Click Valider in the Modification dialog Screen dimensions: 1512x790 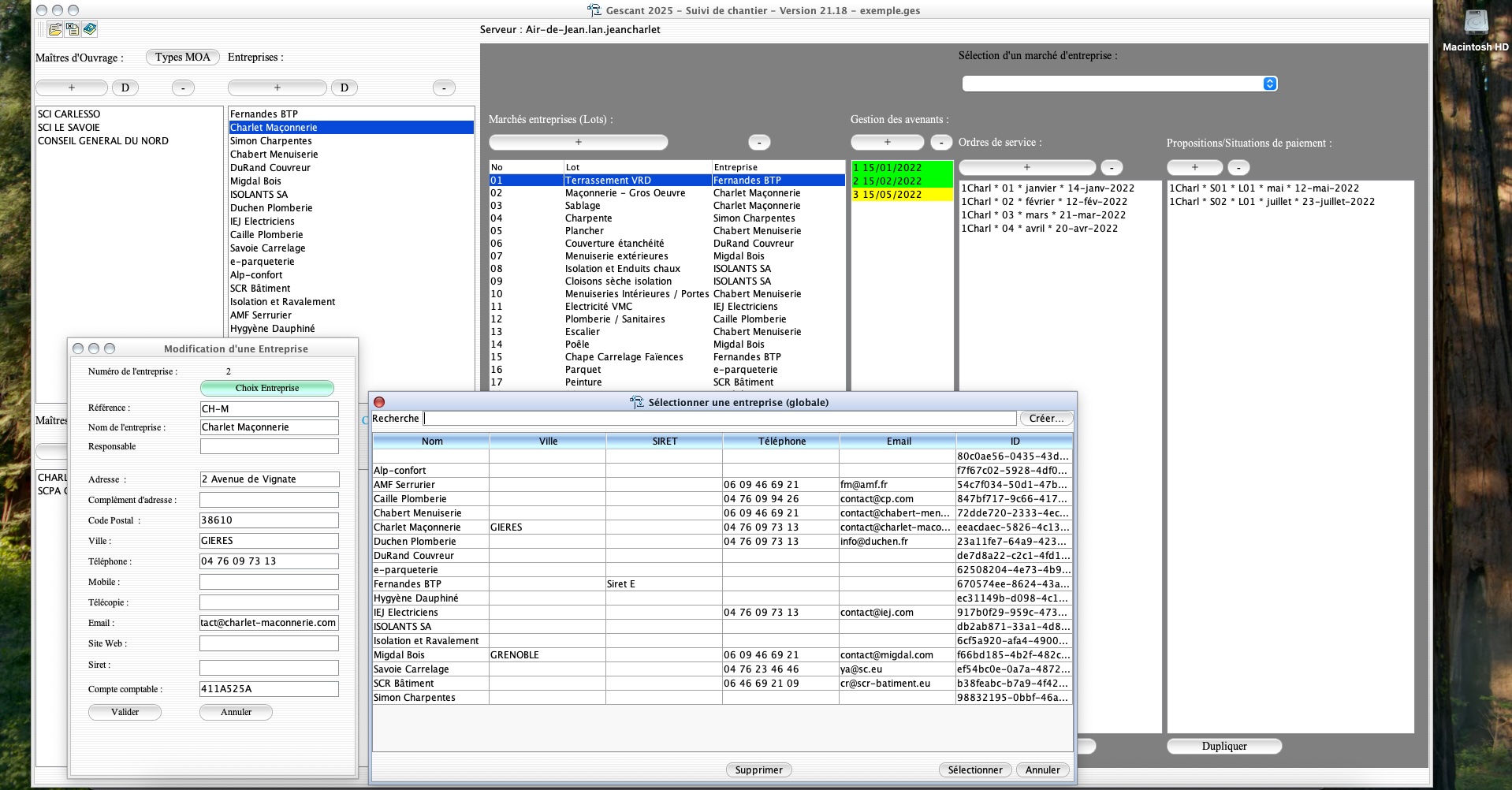[x=125, y=712]
